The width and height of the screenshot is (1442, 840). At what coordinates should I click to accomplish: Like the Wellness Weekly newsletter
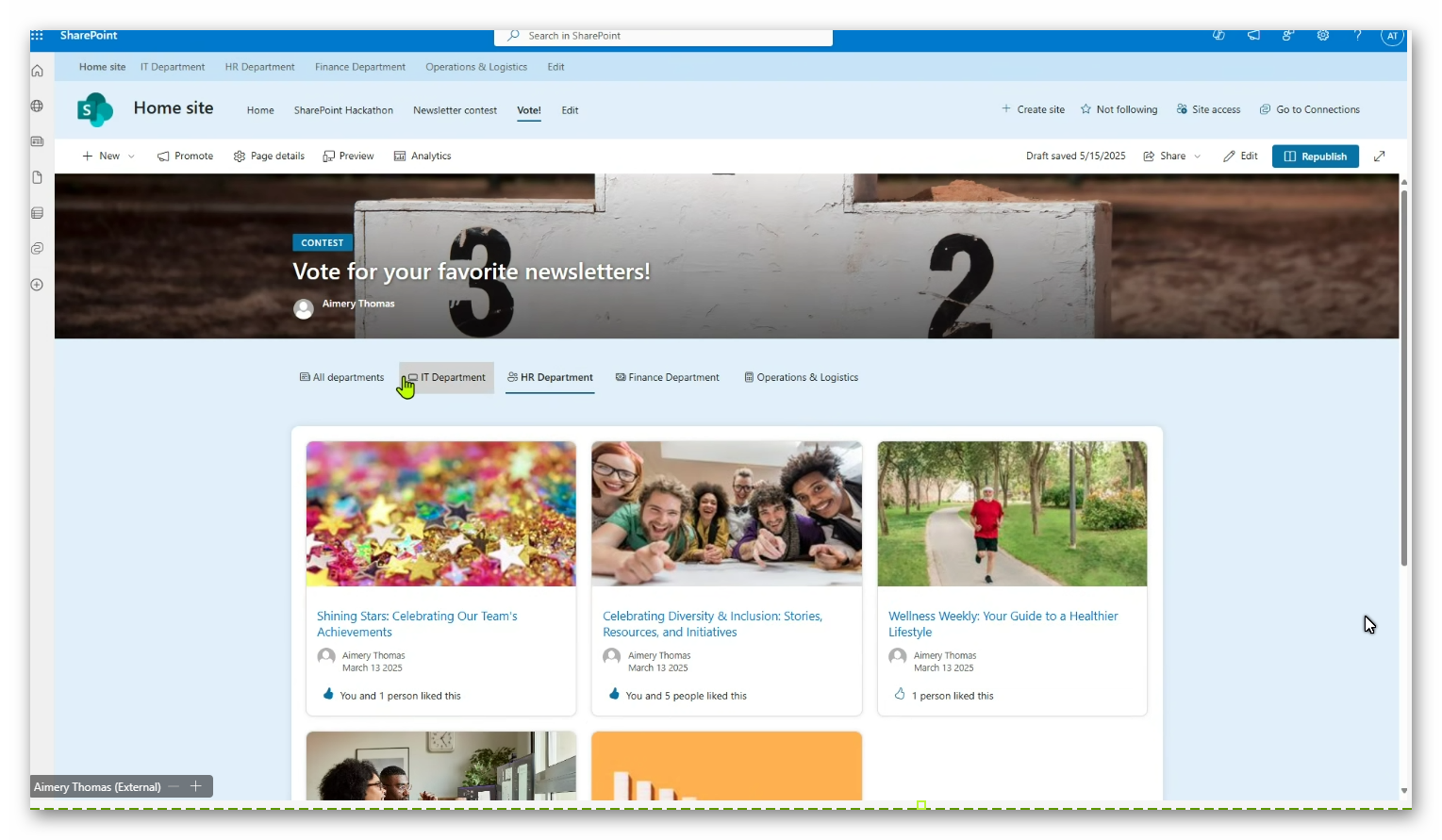pyautogui.click(x=900, y=695)
